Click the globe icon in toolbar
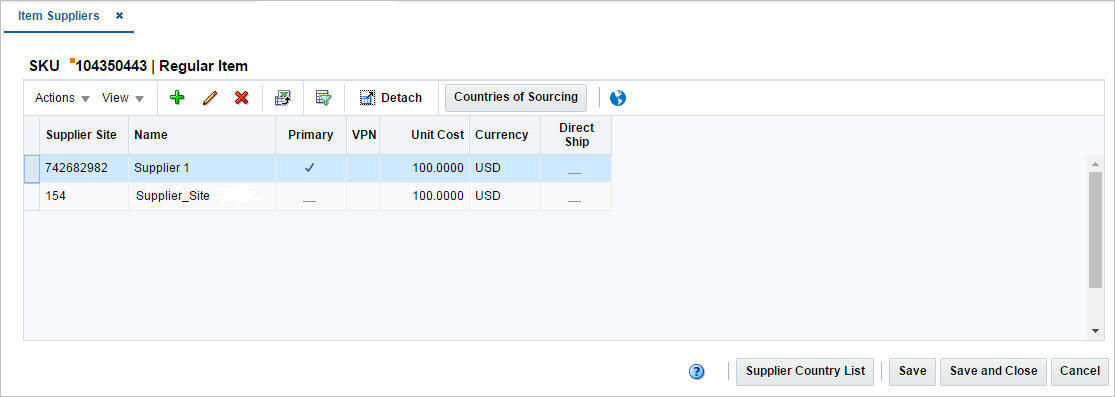The width and height of the screenshot is (1115, 397). click(x=618, y=98)
